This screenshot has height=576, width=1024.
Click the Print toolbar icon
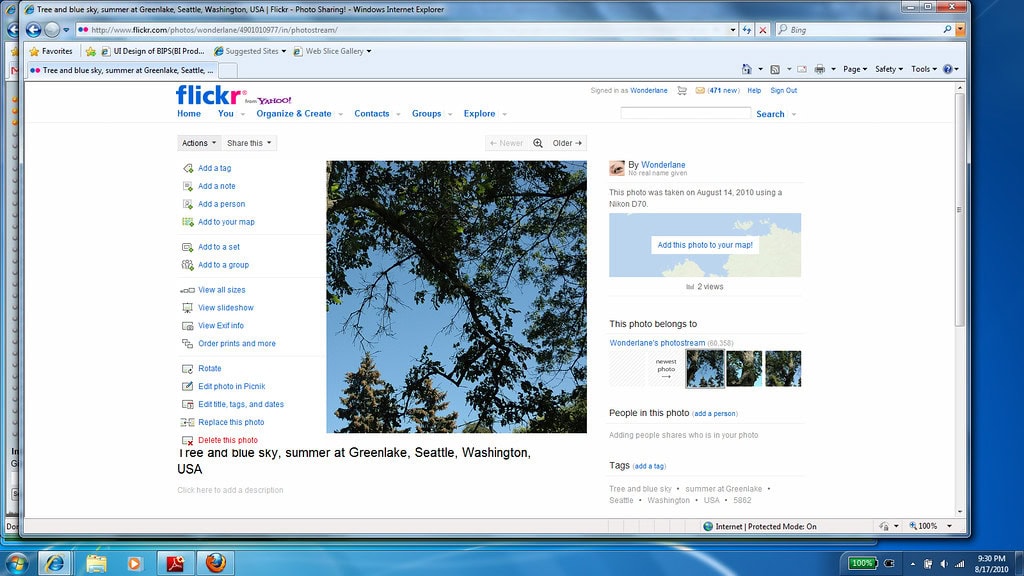pos(820,69)
